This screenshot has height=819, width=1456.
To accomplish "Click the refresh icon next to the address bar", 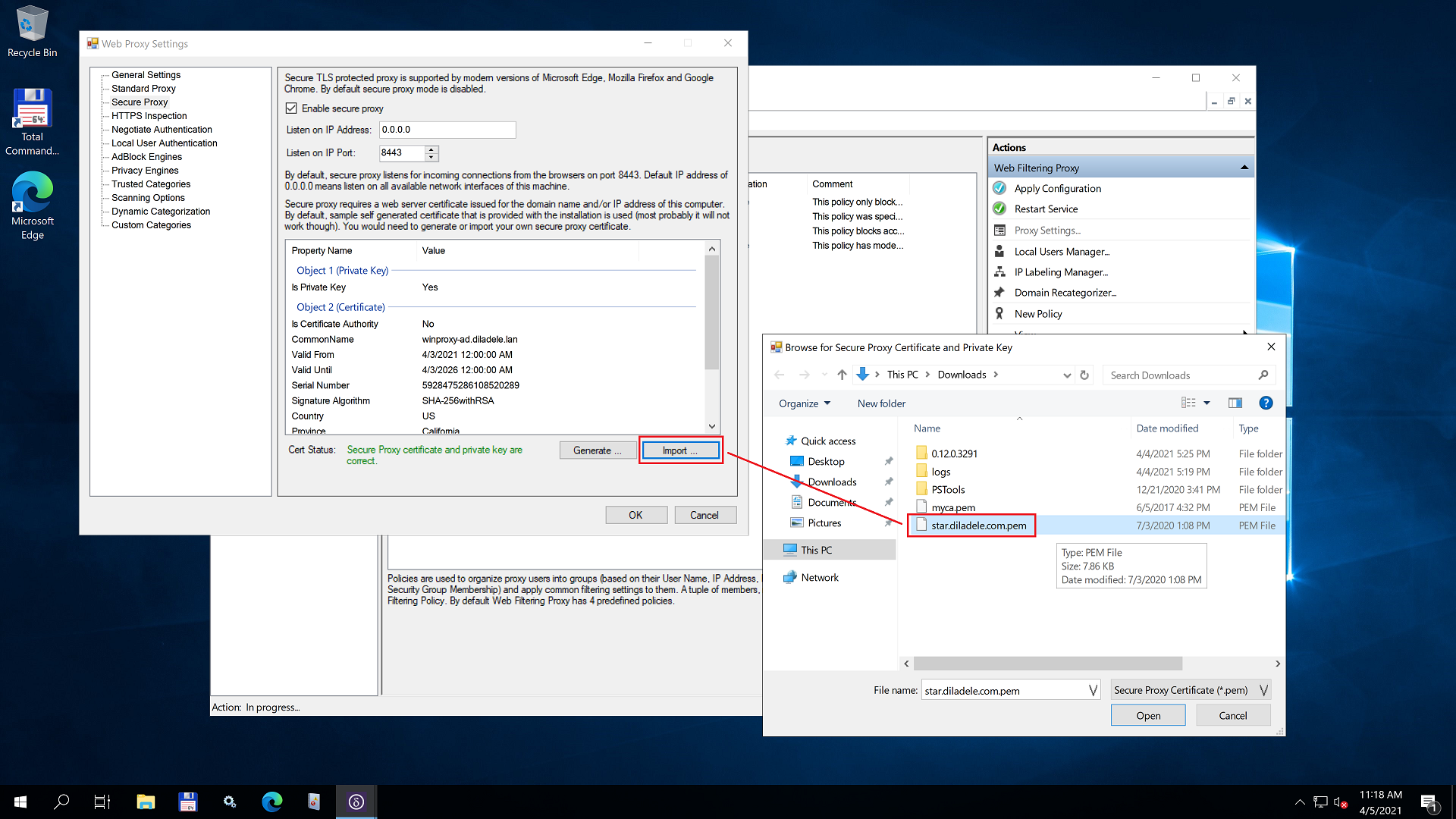I will [x=1084, y=375].
